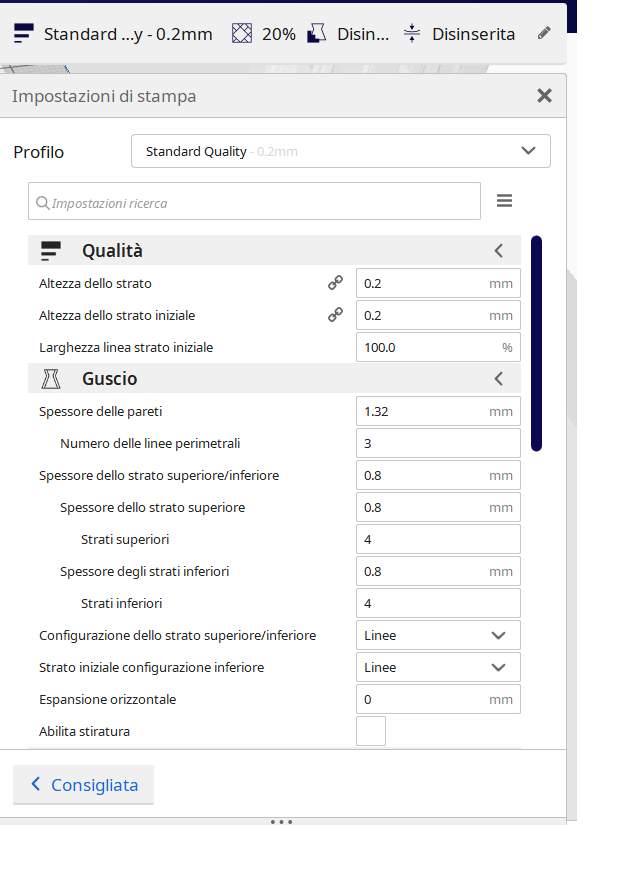Click the layer profile icon beside Standard 0.2mm
636x896 pixels.
pos(23,34)
